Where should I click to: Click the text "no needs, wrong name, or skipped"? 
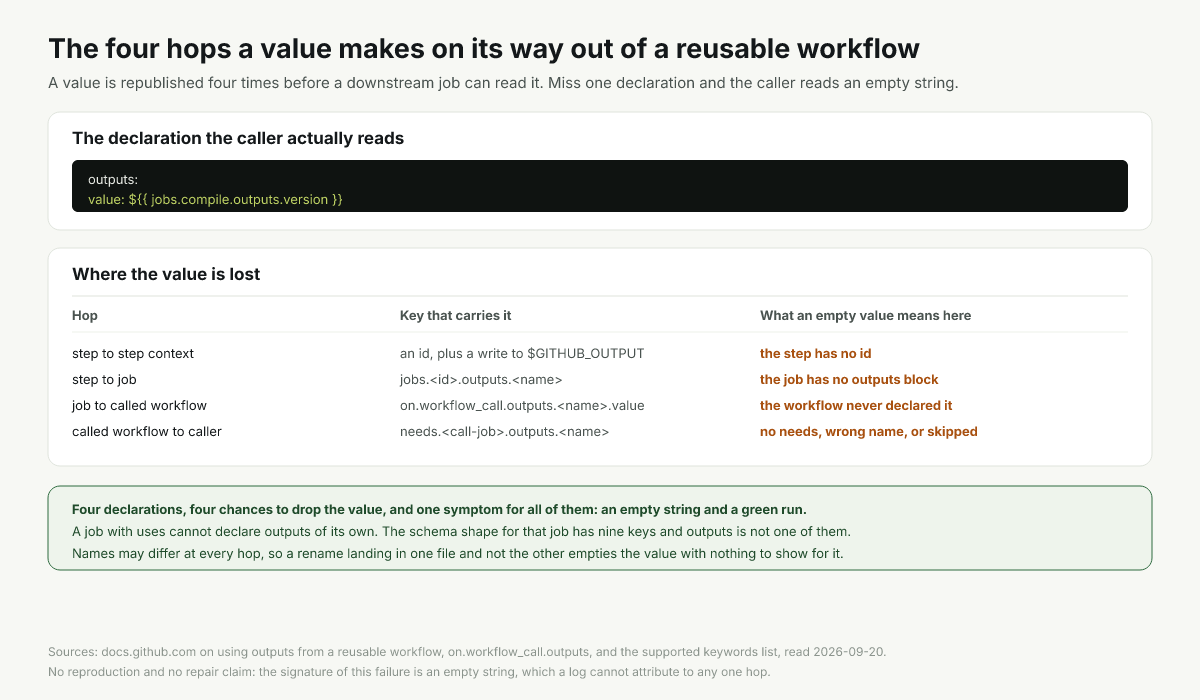(x=869, y=431)
